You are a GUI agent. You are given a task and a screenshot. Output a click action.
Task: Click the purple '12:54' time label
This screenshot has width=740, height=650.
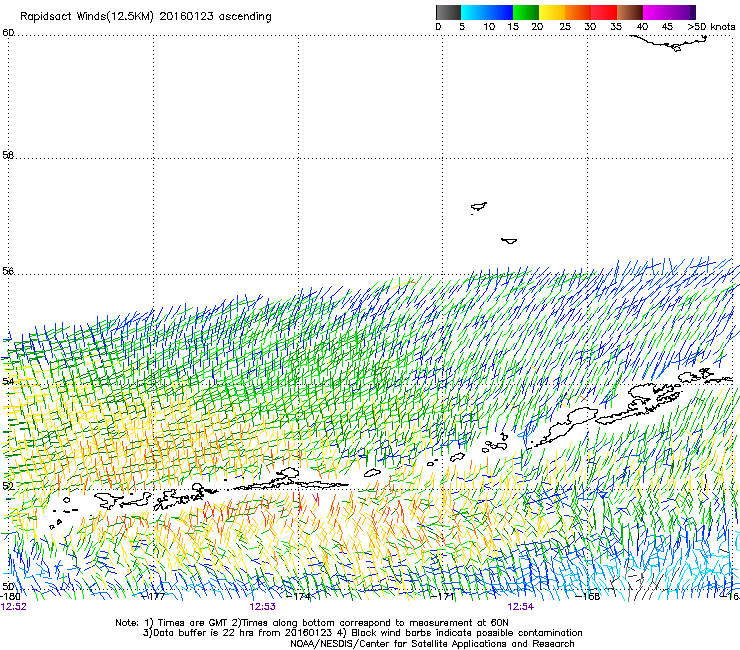pos(521,607)
